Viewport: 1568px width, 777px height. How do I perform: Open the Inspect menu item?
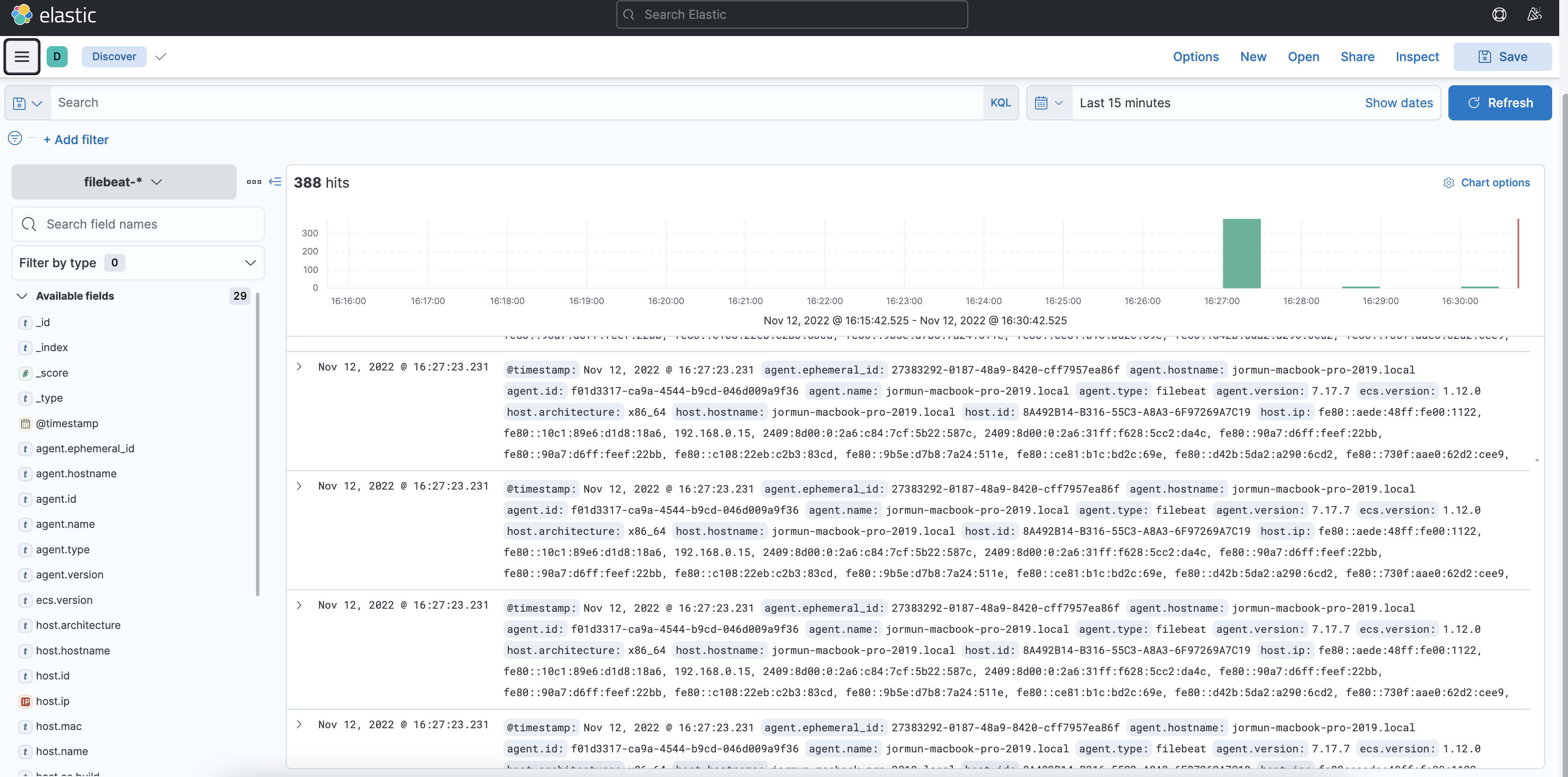(1417, 57)
